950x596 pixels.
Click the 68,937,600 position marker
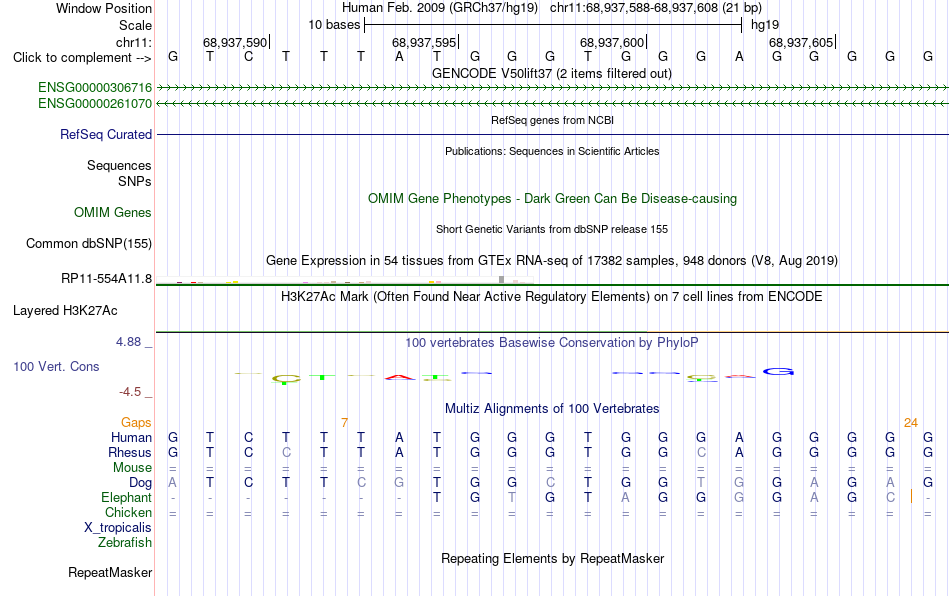[x=613, y=42]
